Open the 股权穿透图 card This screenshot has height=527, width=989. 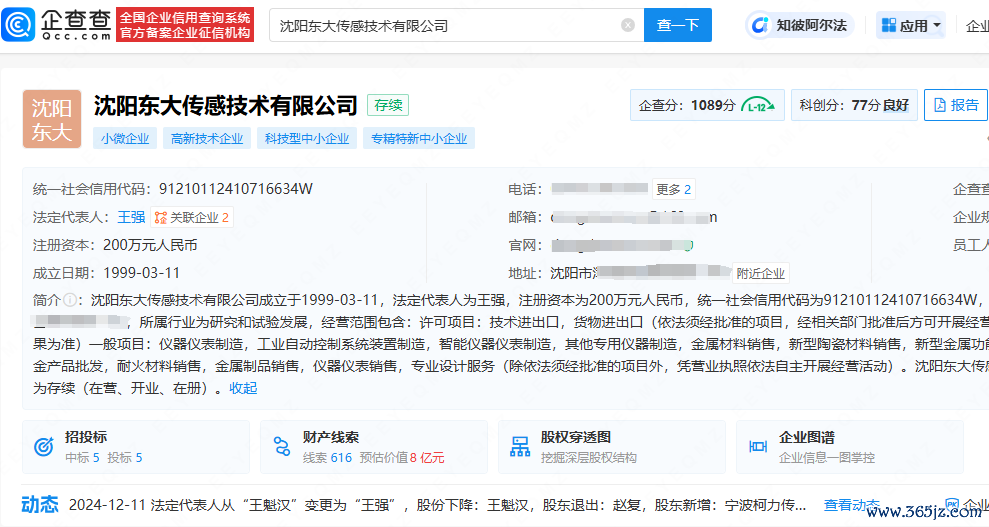(612, 447)
